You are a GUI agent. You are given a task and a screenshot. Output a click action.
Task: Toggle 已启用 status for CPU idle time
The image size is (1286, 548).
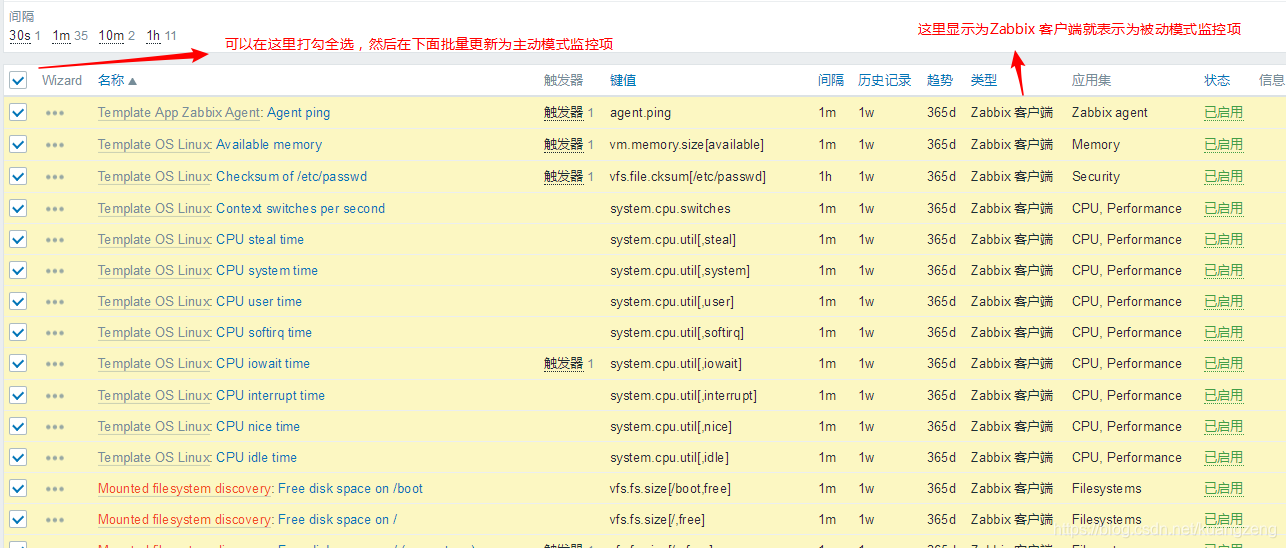click(1223, 458)
